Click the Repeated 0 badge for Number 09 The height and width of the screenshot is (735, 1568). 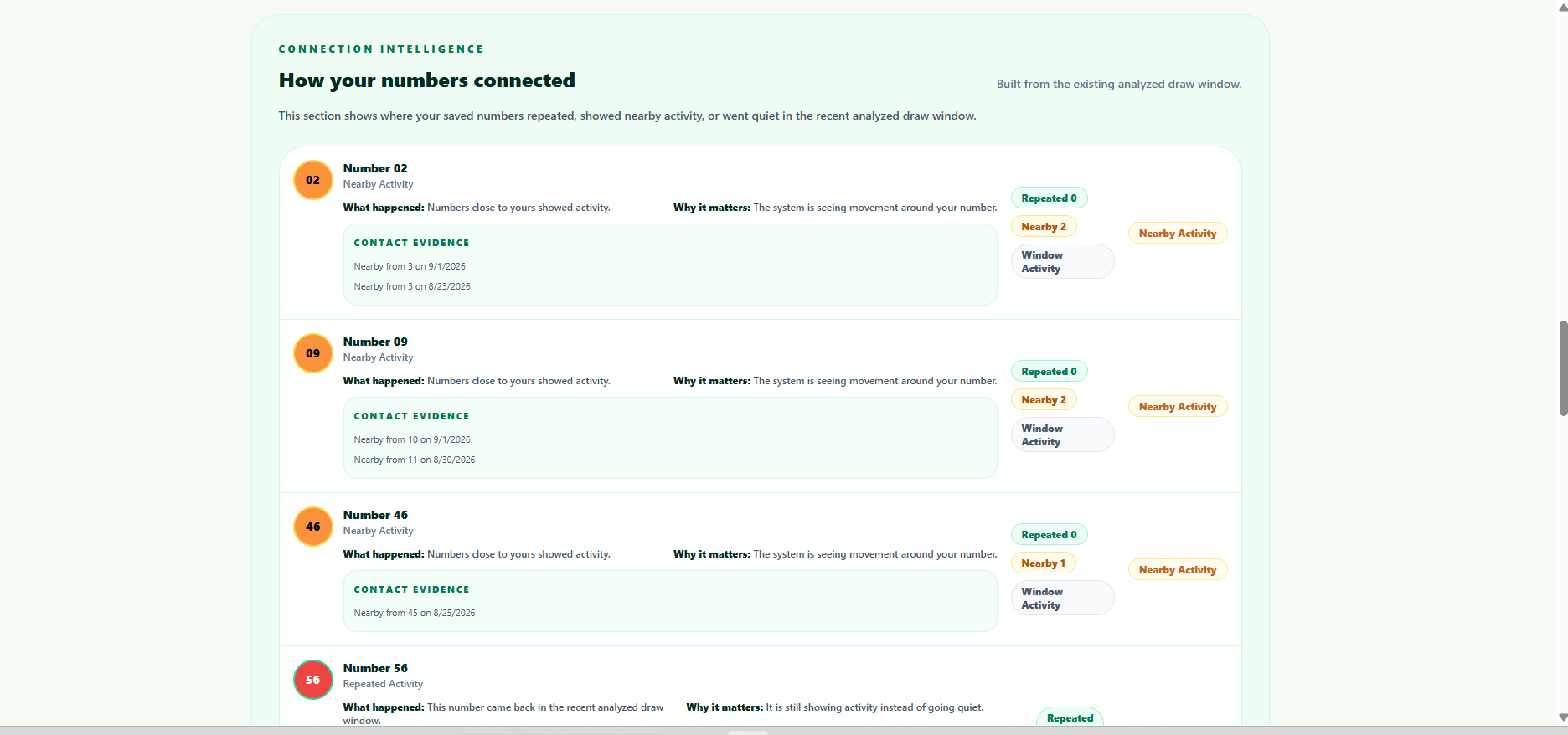1049,372
